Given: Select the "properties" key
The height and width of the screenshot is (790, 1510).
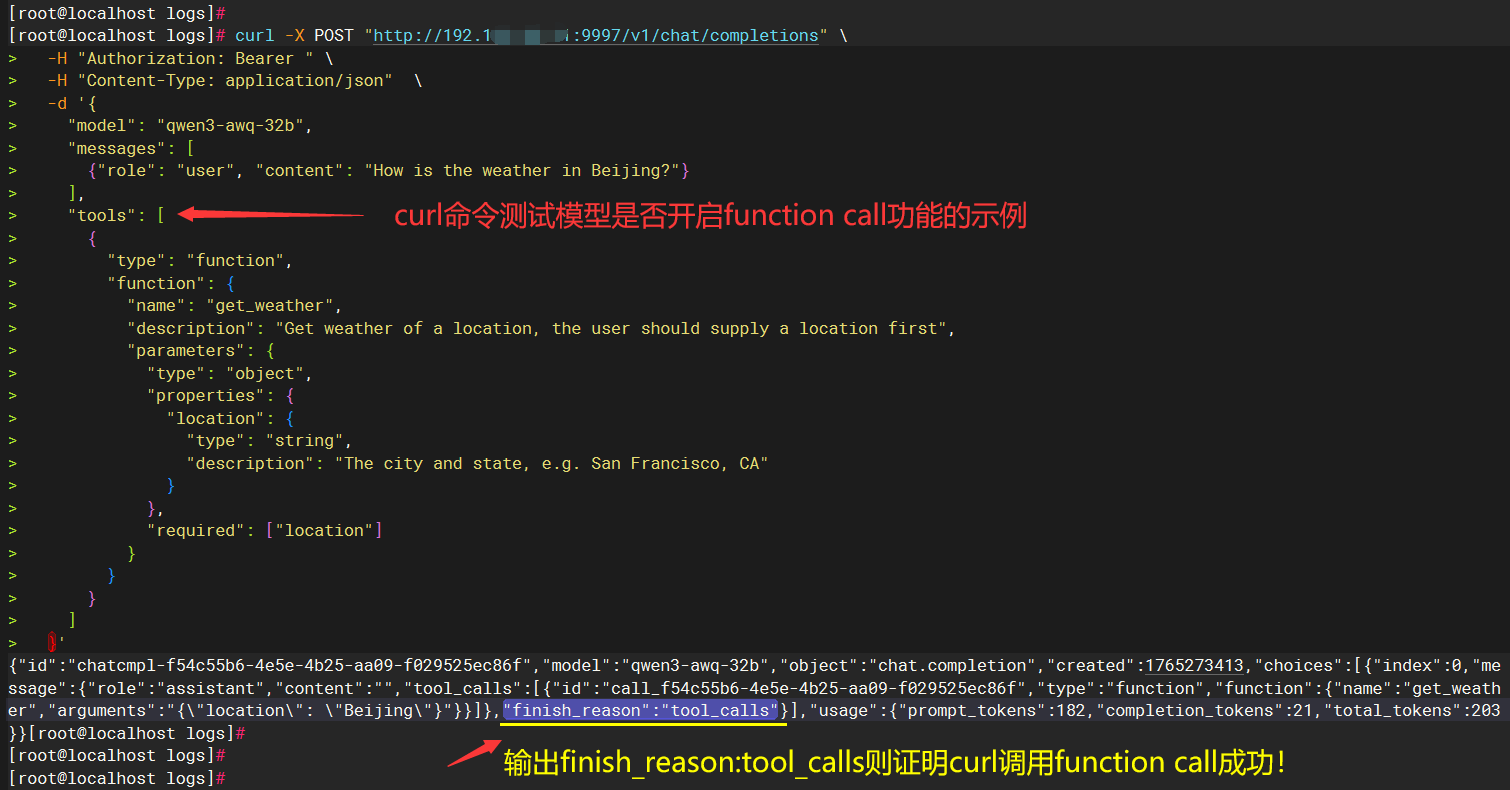Looking at the screenshot, I should [205, 396].
